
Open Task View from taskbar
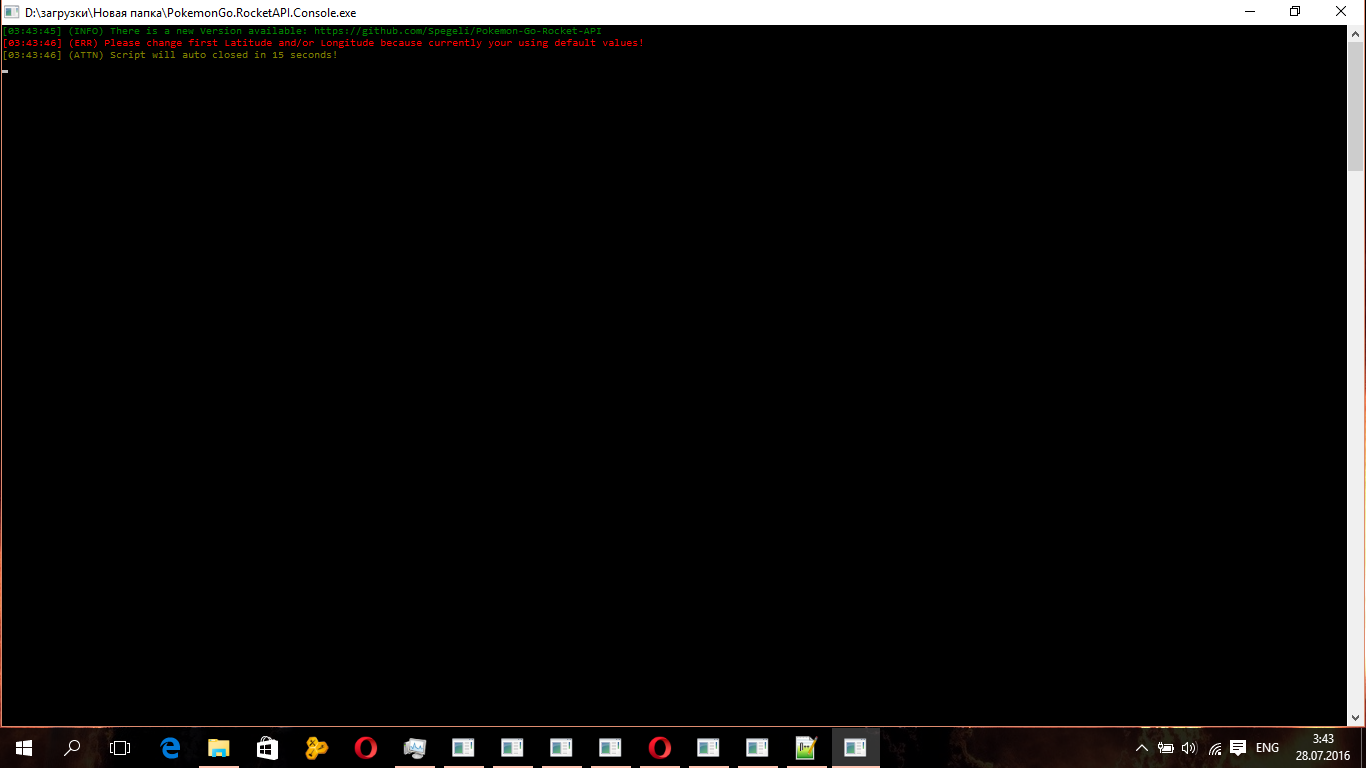tap(120, 747)
